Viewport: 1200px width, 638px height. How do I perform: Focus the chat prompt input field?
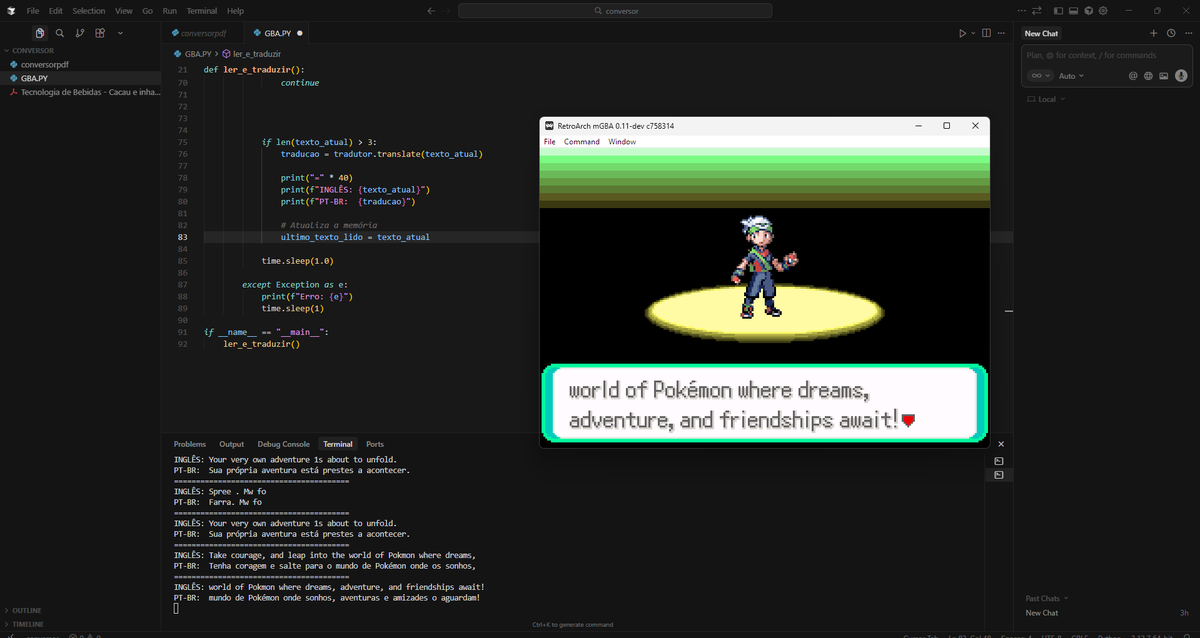[1108, 56]
